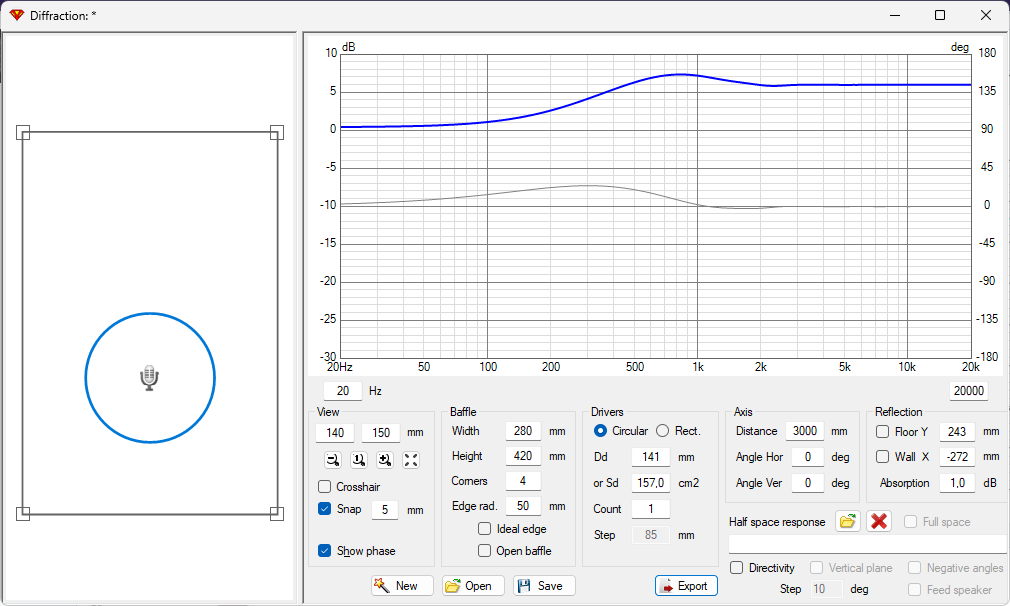Image resolution: width=1010 pixels, height=606 pixels.
Task: Click the app logo in the title bar
Action: 17,15
